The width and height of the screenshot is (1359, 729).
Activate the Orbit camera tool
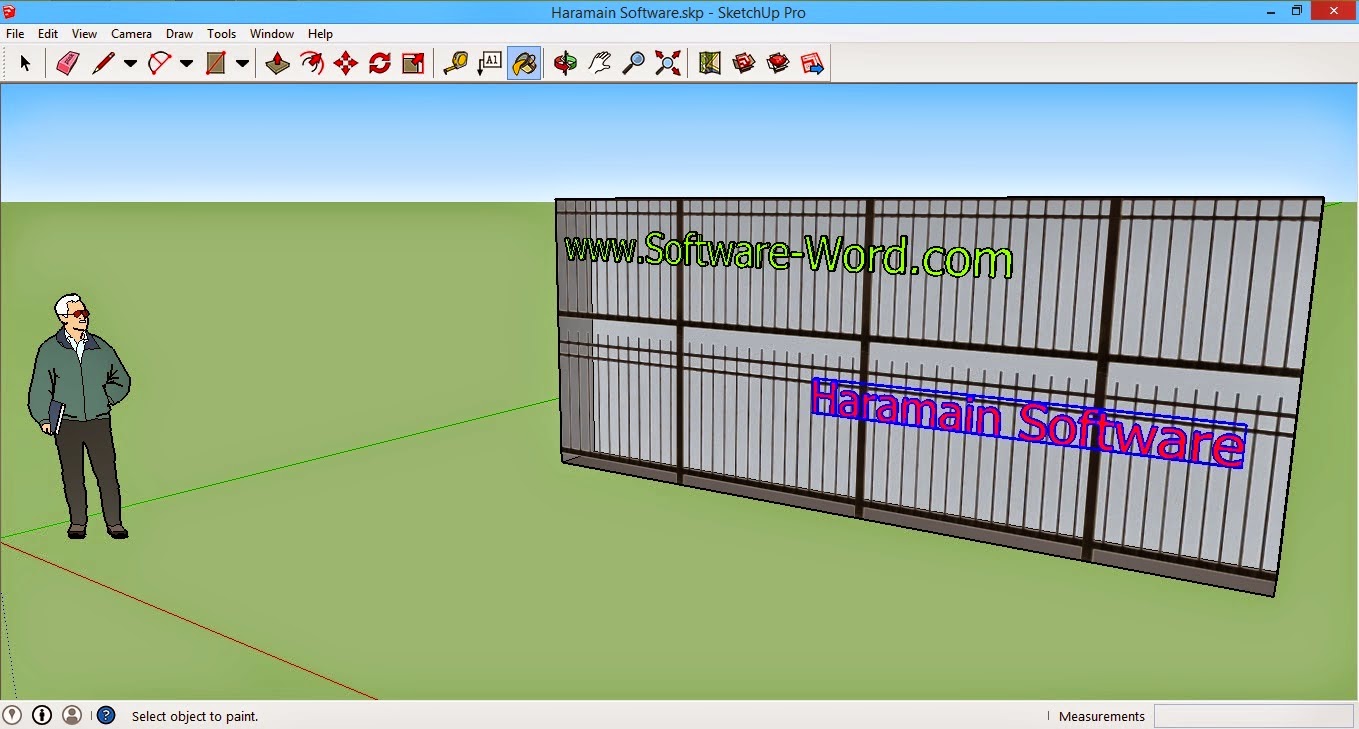pyautogui.click(x=566, y=64)
